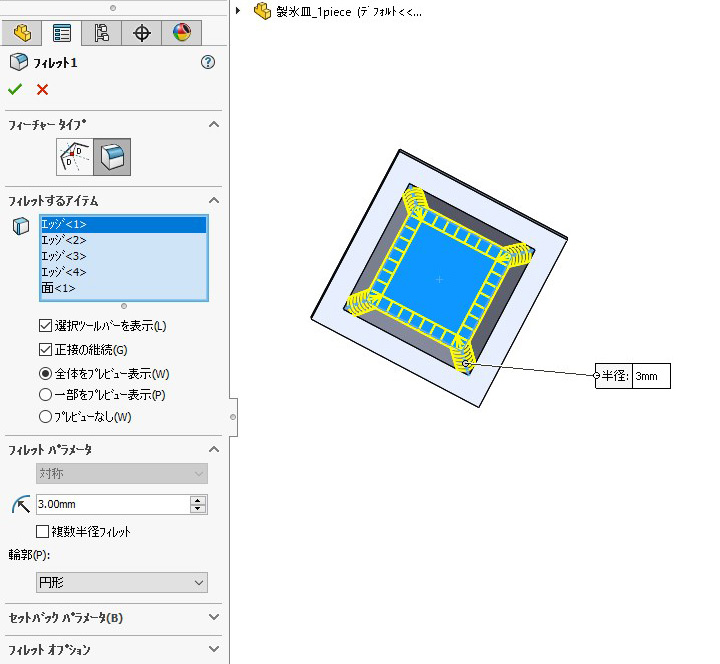The height and width of the screenshot is (664, 720).
Task: Select the fillet feature type icon
Action: point(113,157)
